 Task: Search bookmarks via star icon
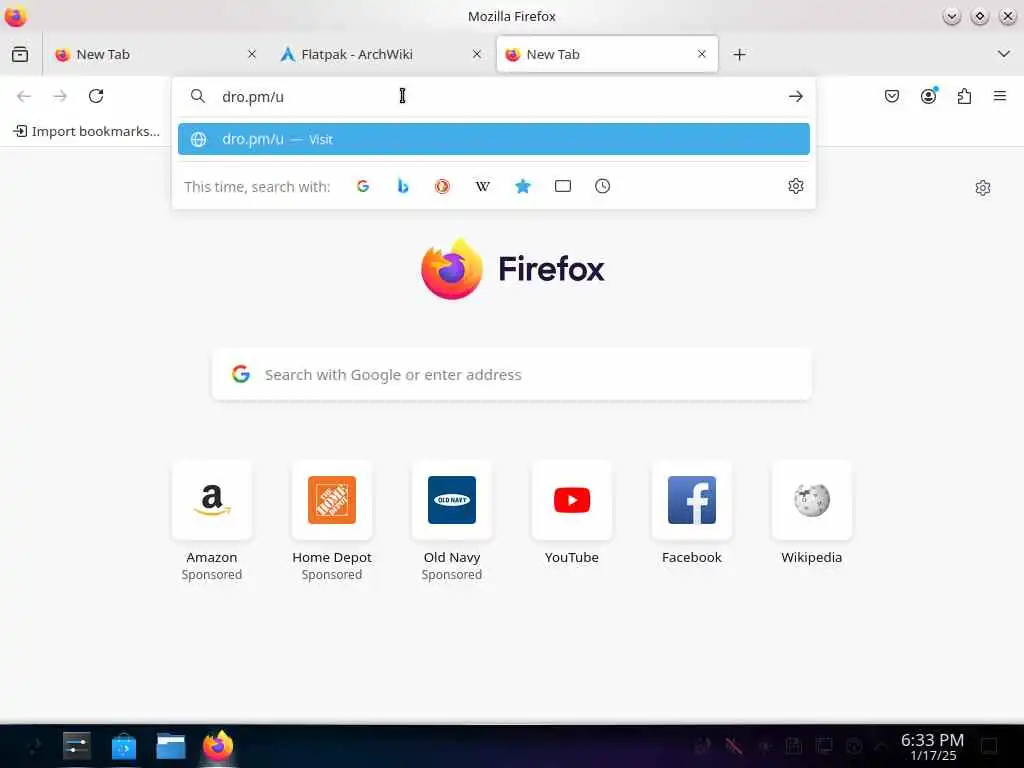[x=522, y=187]
